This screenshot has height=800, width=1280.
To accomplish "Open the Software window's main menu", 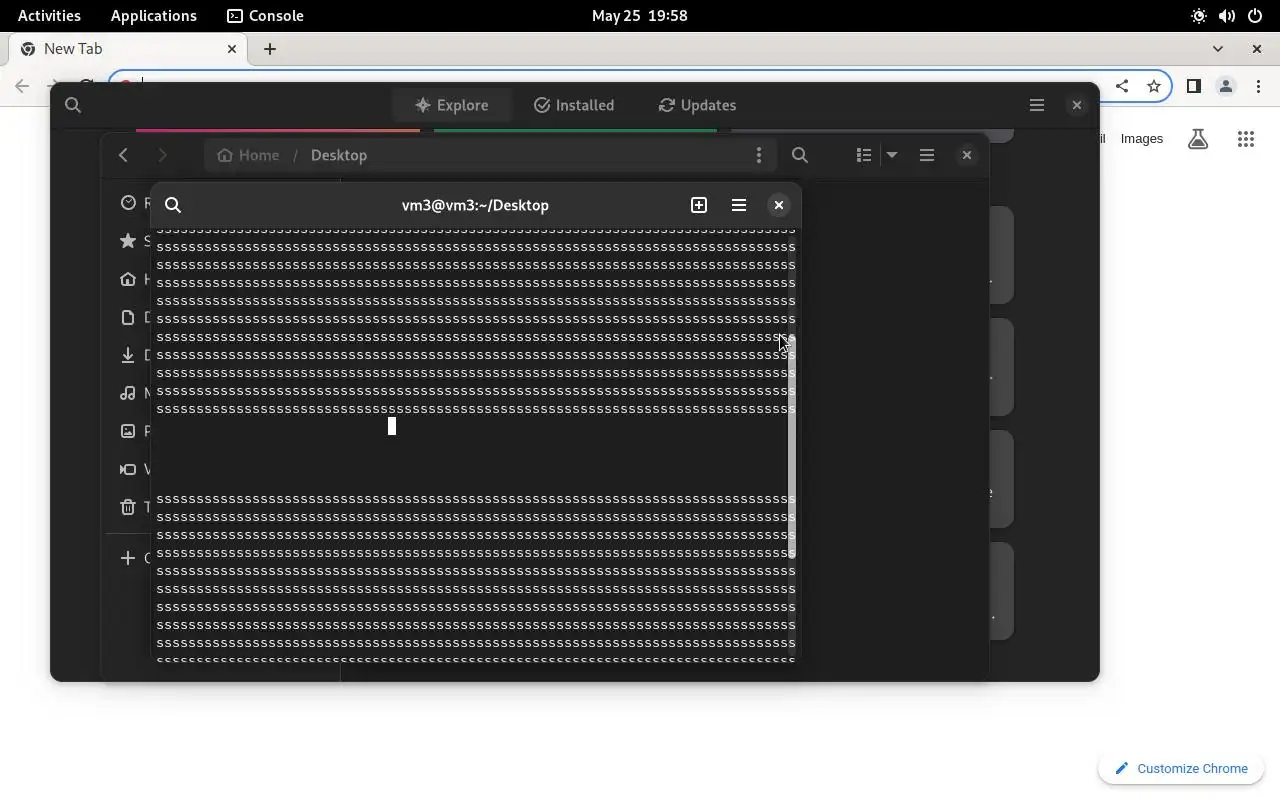I will tap(1037, 105).
